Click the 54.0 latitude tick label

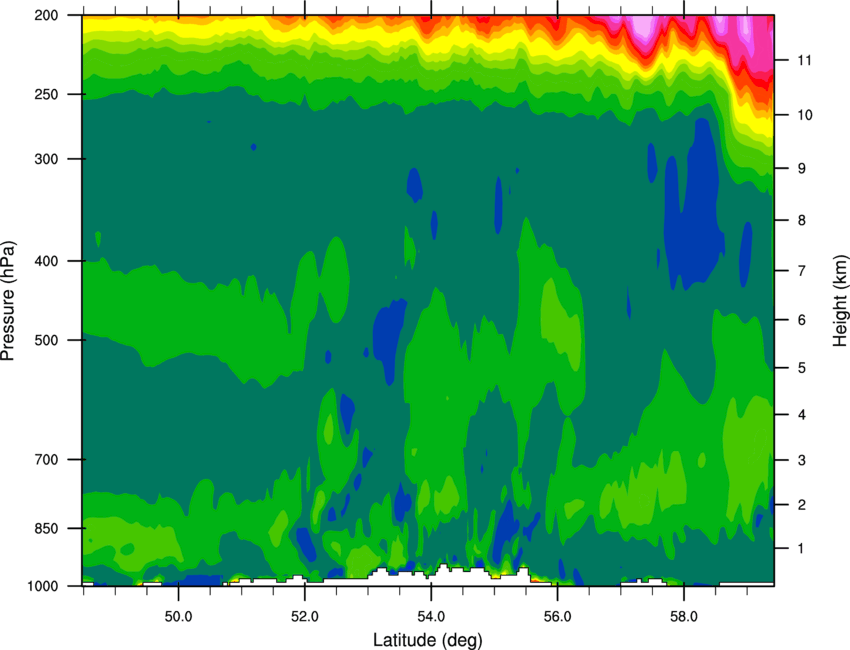(x=431, y=617)
